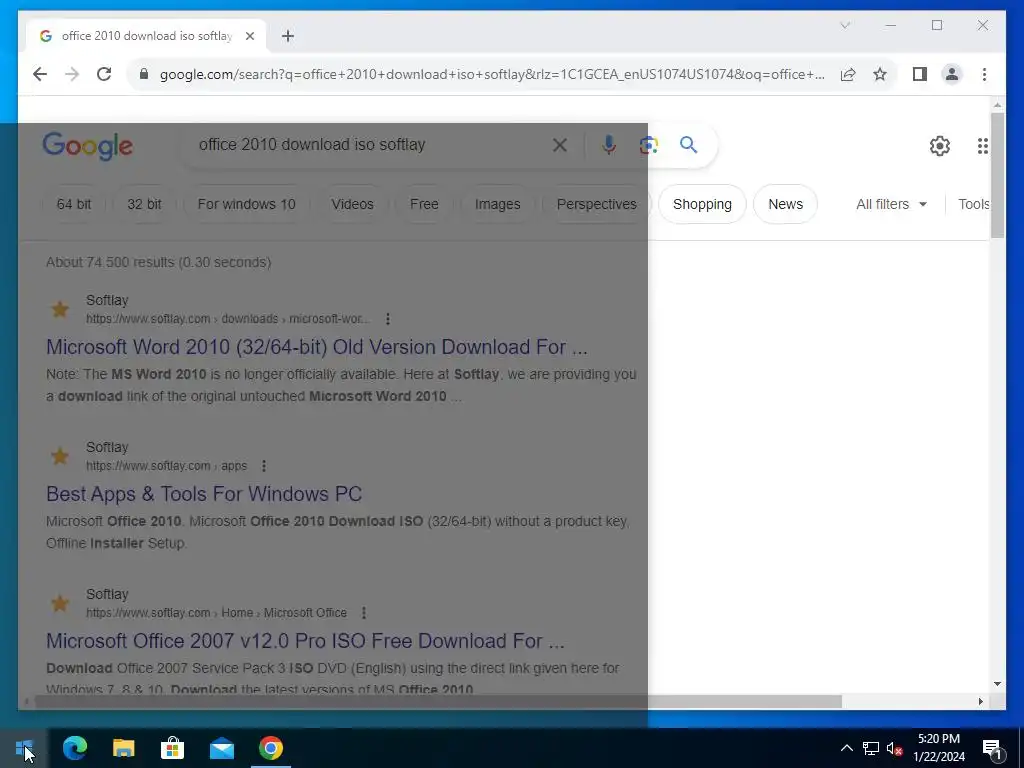Go back to the previous page in Chrome
1024x768 pixels.
click(40, 74)
